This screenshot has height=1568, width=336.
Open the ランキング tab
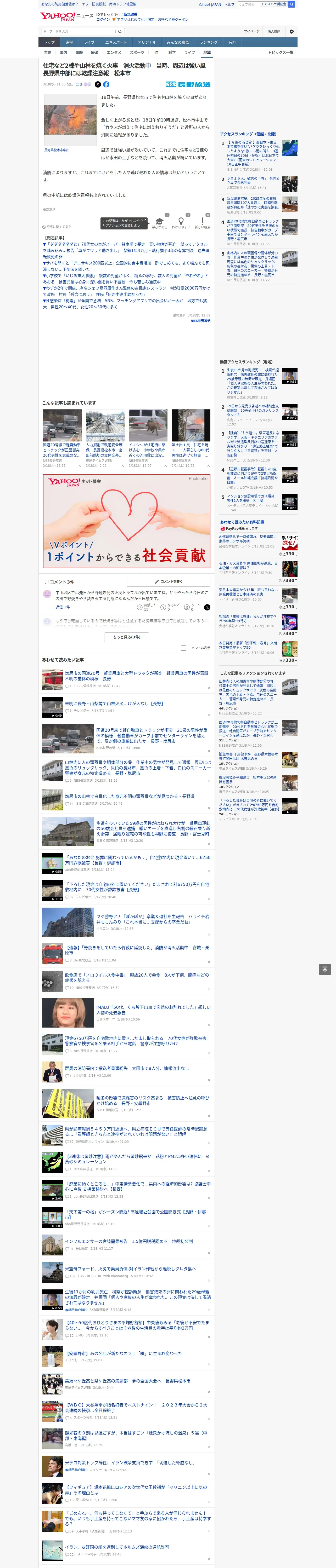coord(209,43)
